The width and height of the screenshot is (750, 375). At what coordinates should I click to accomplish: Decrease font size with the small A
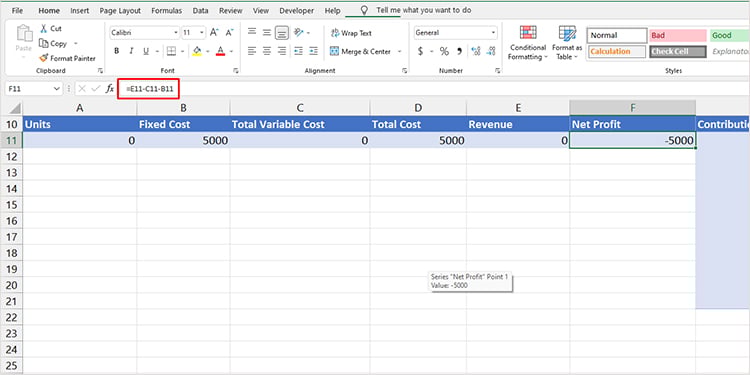click(x=229, y=33)
